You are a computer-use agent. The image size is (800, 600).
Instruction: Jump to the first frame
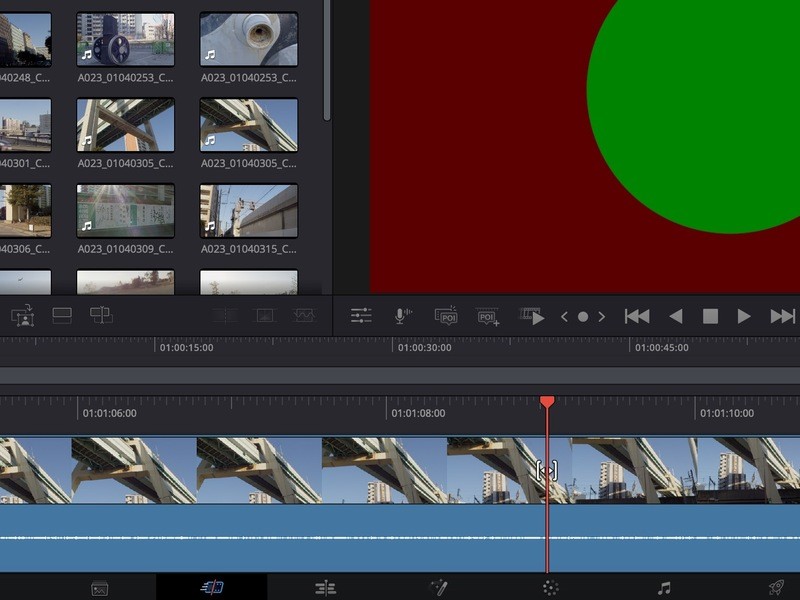coord(636,316)
